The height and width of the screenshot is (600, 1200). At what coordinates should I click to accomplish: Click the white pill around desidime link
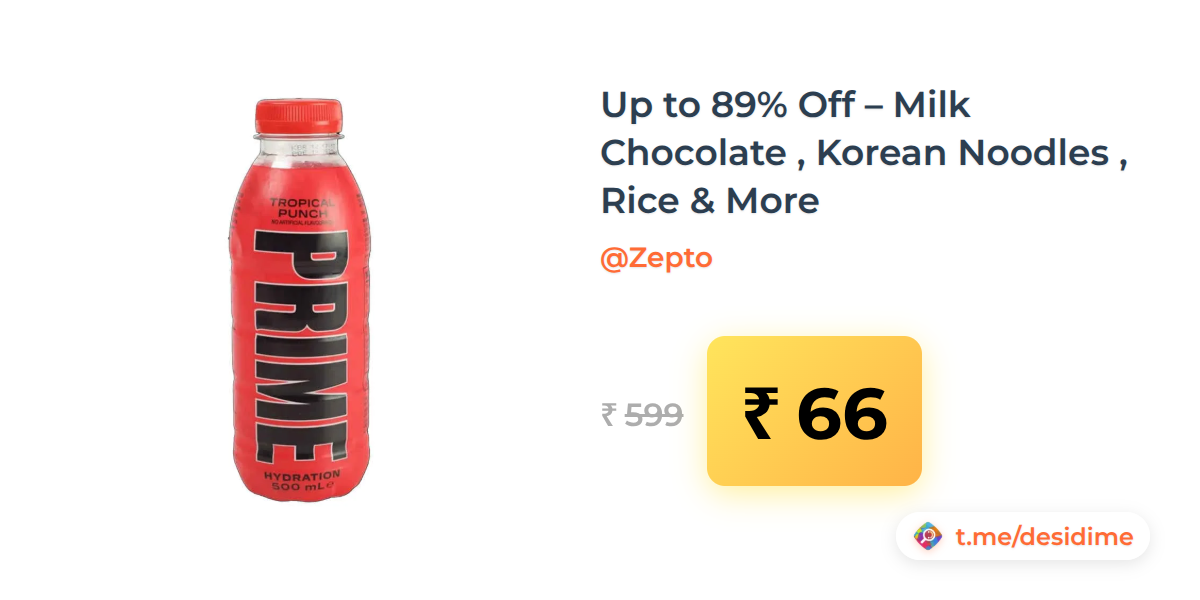(1022, 537)
